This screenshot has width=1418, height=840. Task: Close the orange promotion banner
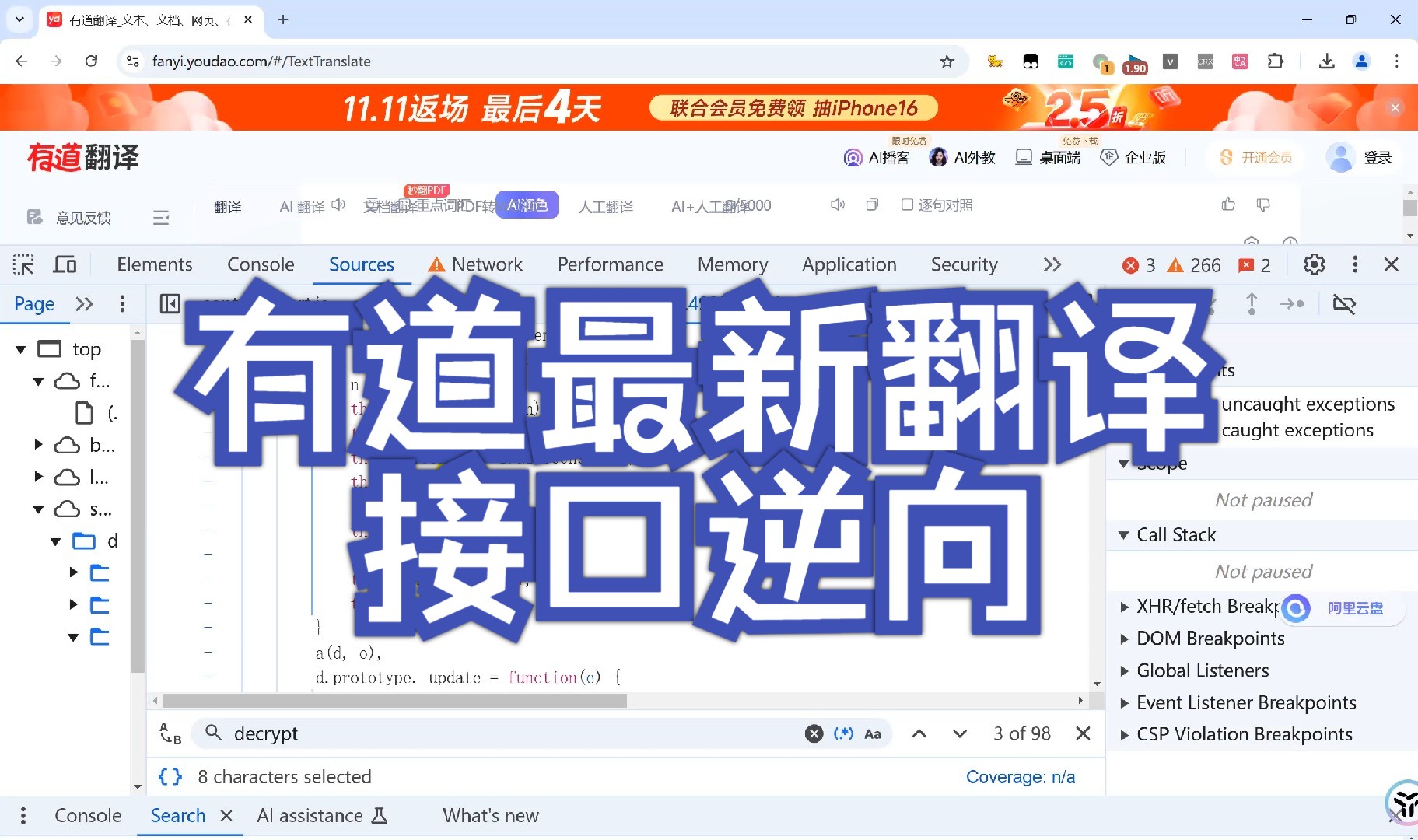tap(1395, 108)
